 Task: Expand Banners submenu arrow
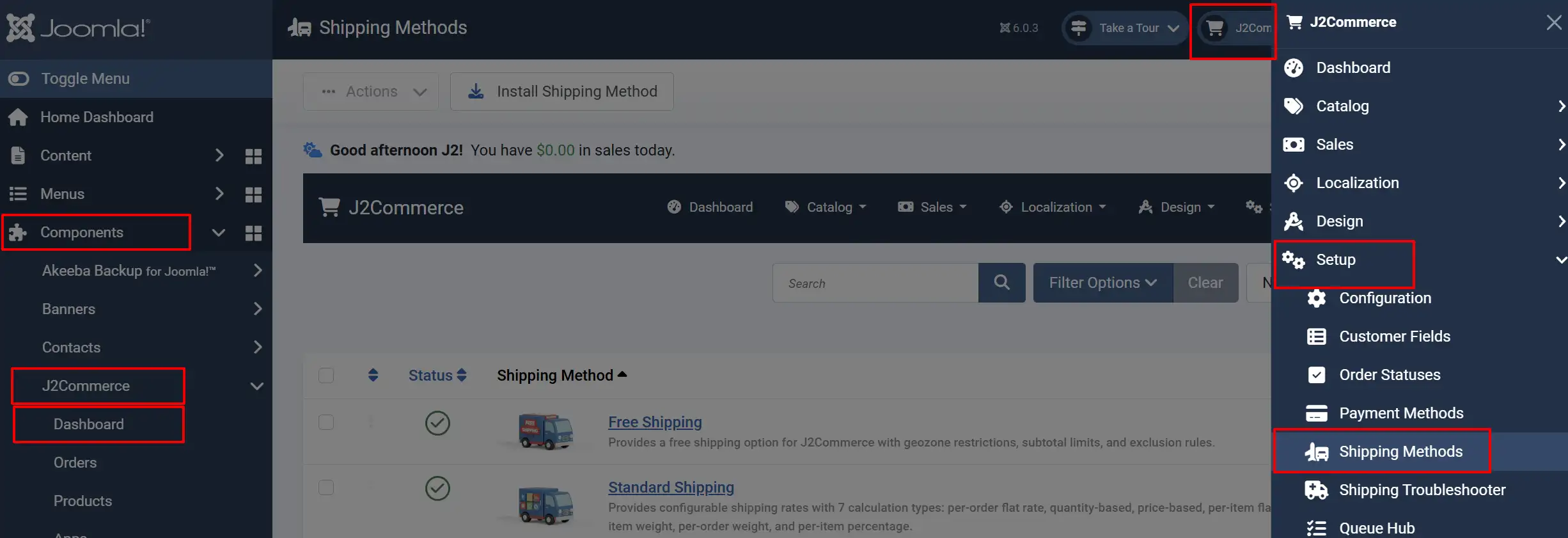pyautogui.click(x=258, y=309)
